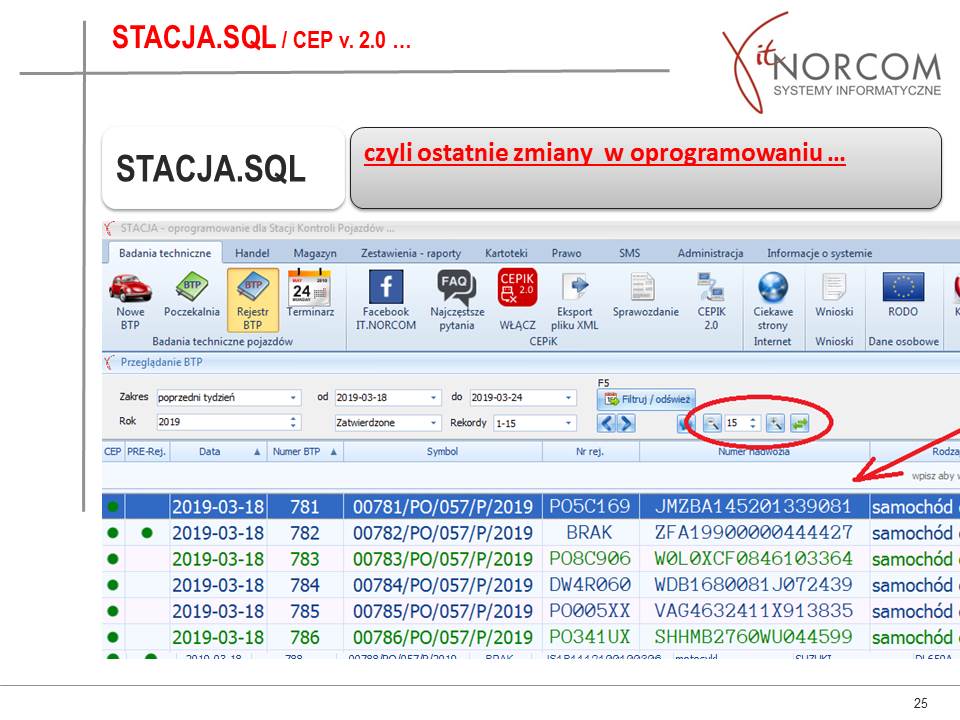Click VIN cell SHHMB2760WU044599
This screenshot has height=720, width=960.
coord(753,637)
